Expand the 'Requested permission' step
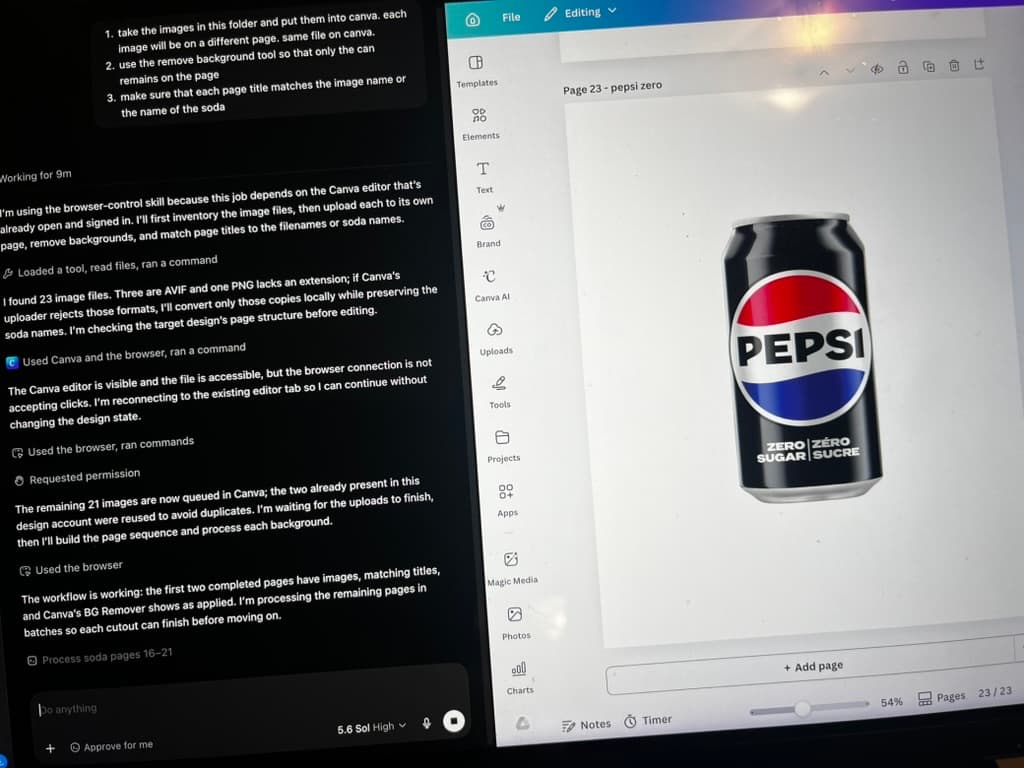The width and height of the screenshot is (1024, 768). [77, 477]
